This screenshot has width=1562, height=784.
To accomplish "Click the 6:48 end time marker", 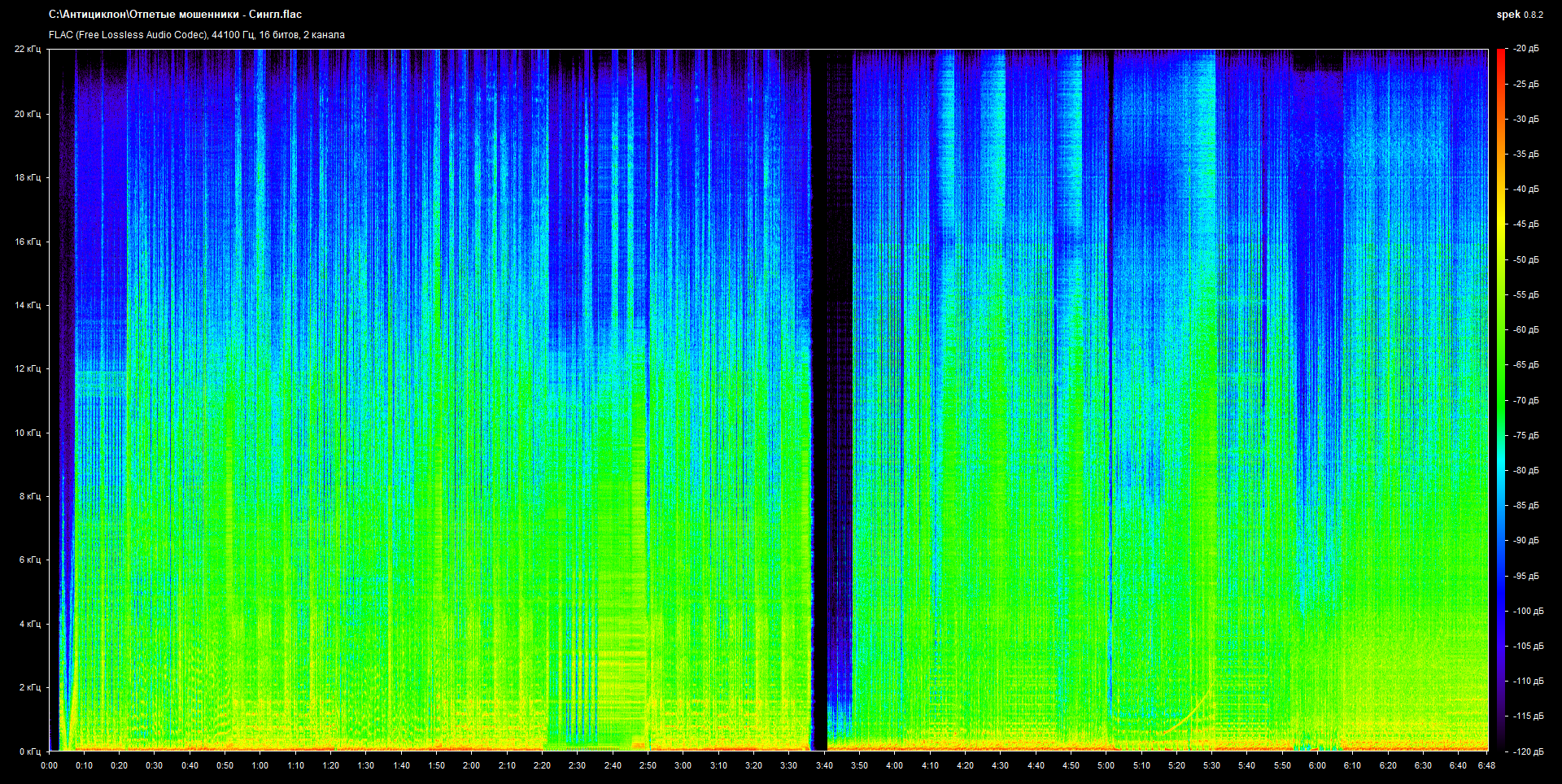I will coord(1486,765).
